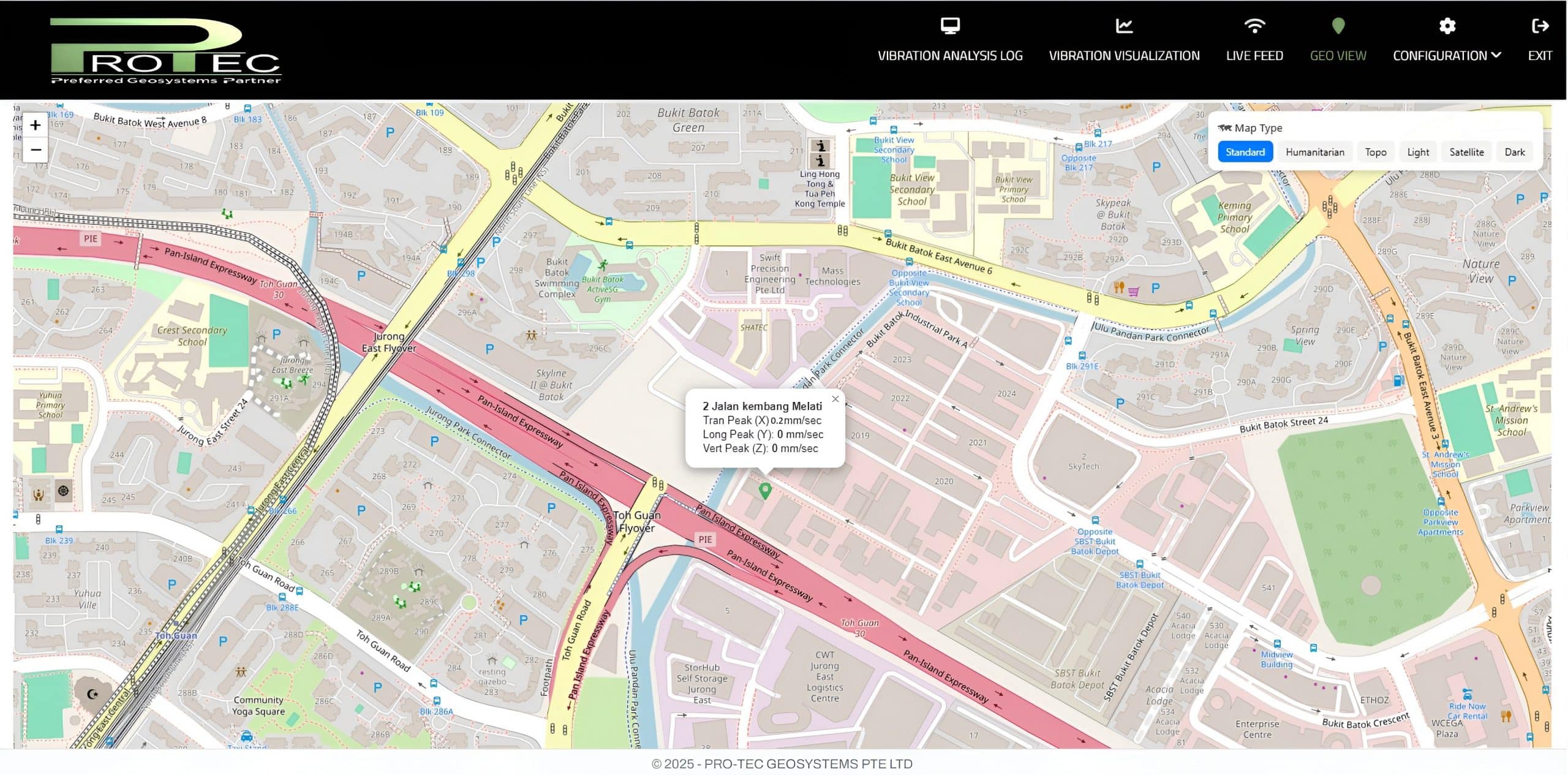This screenshot has width=1568, height=775.
Task: Switch map to Humanitarian style
Action: [x=1314, y=152]
